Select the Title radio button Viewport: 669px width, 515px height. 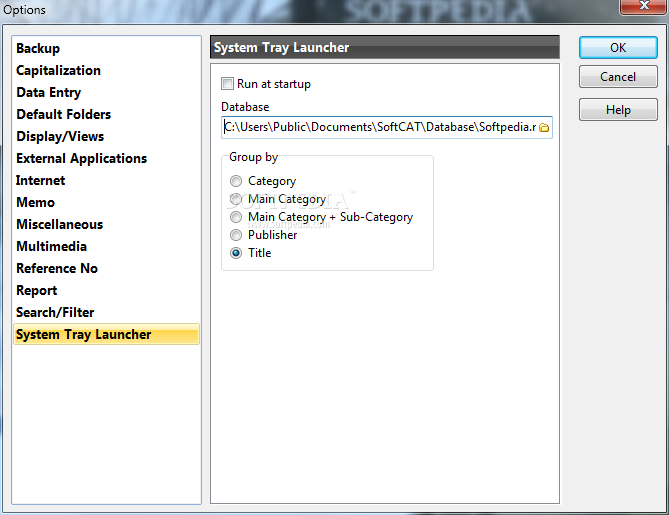click(236, 253)
